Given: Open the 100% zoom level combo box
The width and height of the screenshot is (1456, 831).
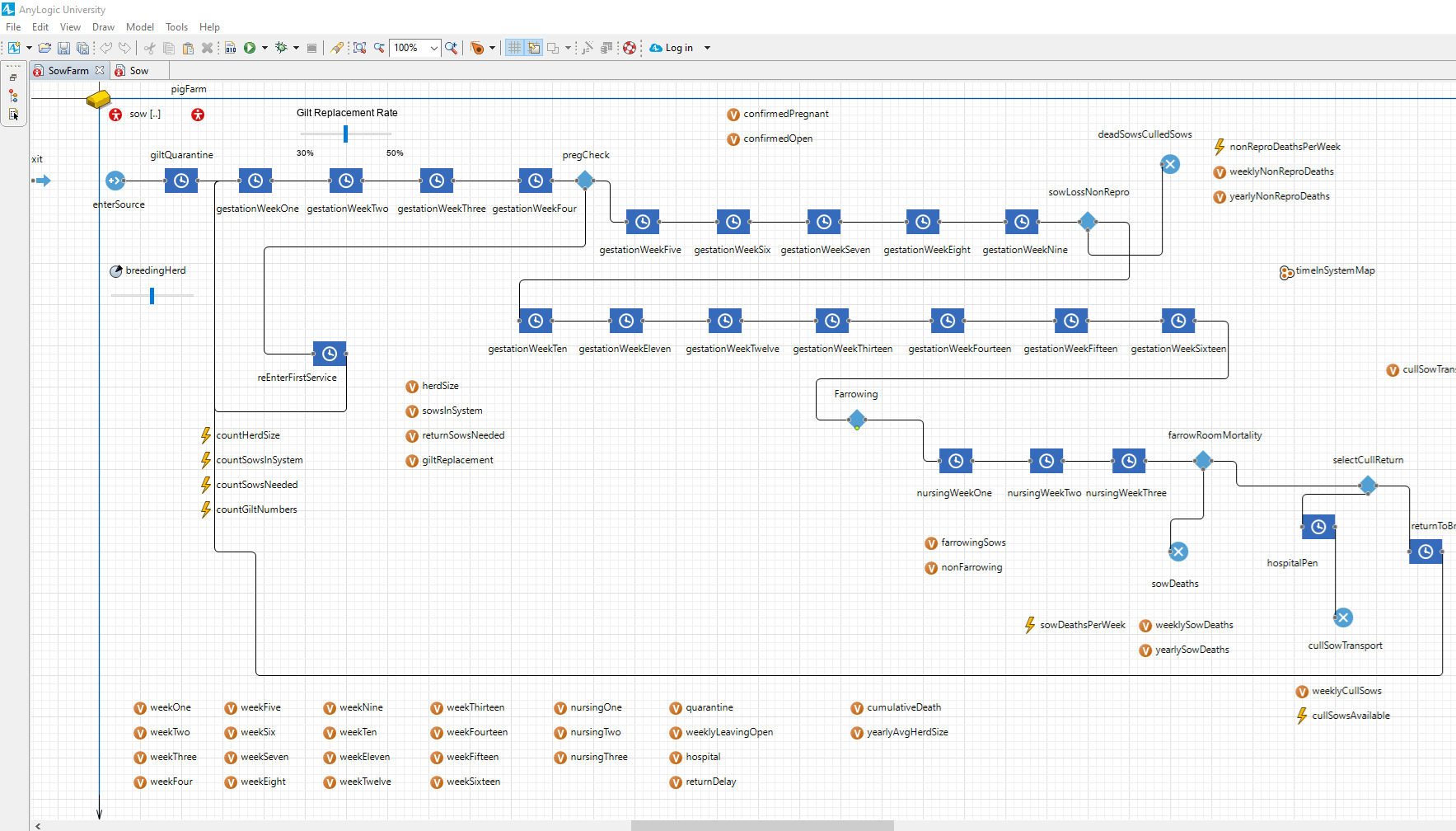Looking at the screenshot, I should coord(415,48).
